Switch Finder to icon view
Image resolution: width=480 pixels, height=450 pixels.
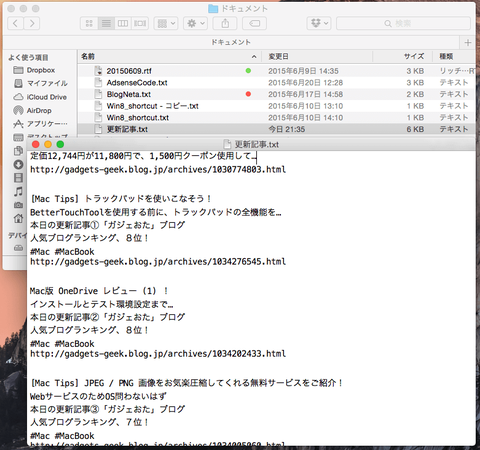[89, 23]
